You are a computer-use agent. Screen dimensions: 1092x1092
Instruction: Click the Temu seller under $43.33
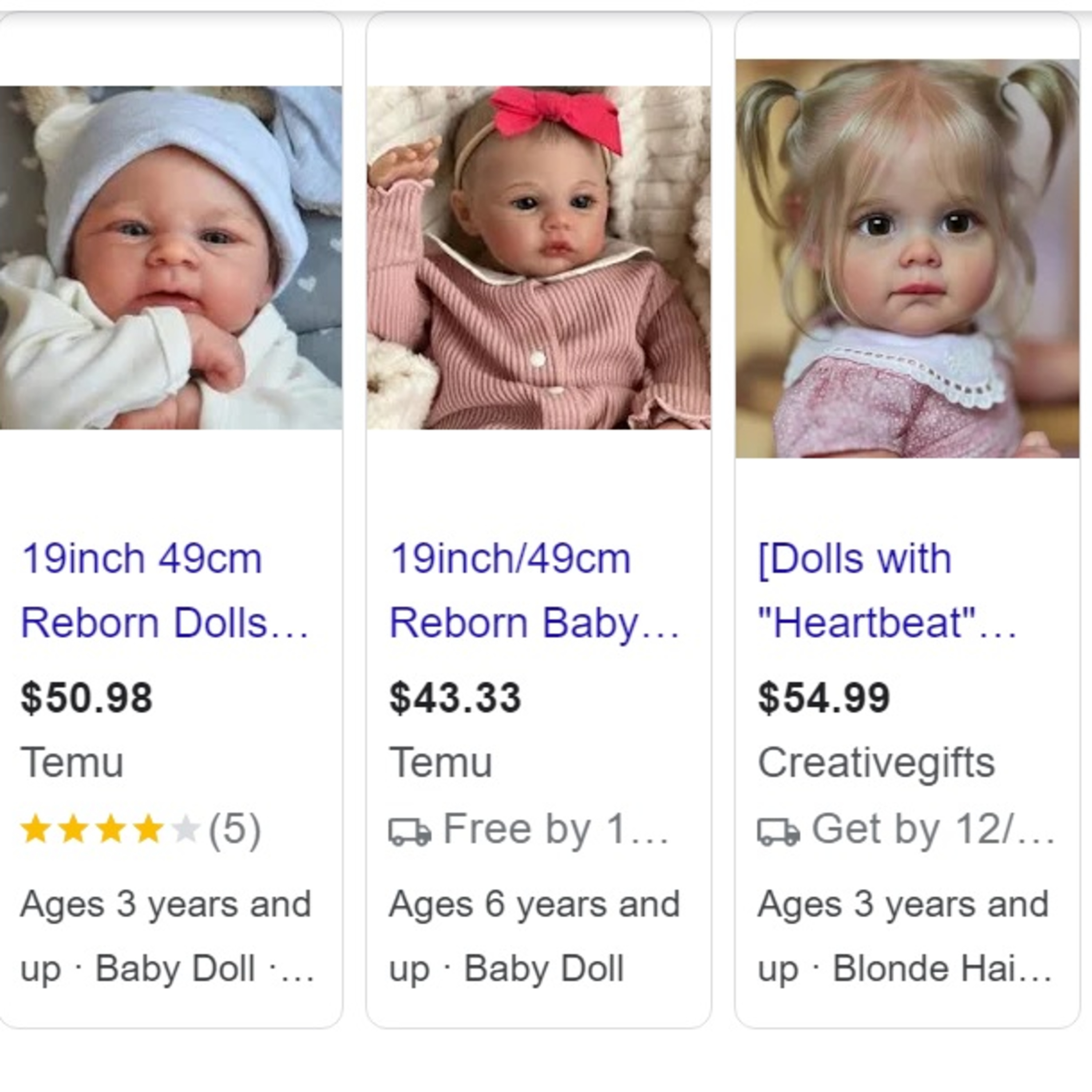click(x=440, y=763)
